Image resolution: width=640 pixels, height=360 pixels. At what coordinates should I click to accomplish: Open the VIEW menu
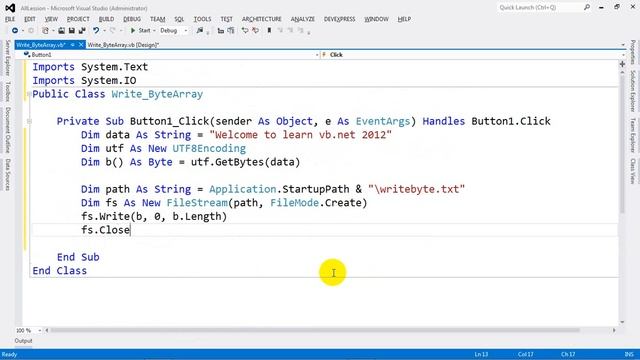click(x=51, y=19)
